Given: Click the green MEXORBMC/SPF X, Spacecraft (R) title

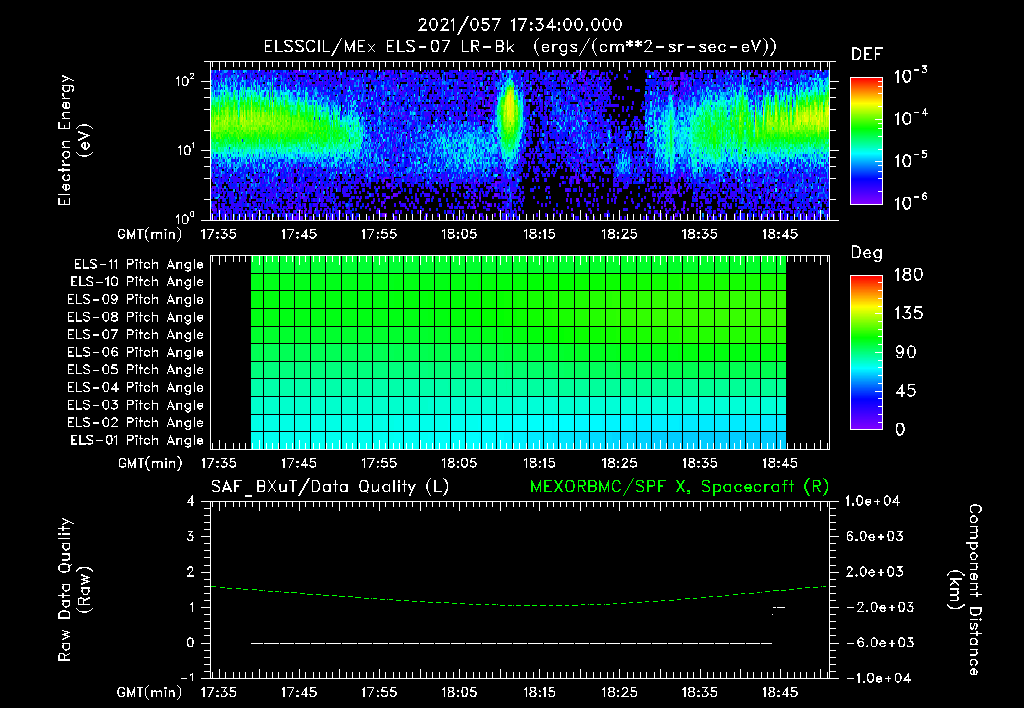Looking at the screenshot, I should (679, 487).
